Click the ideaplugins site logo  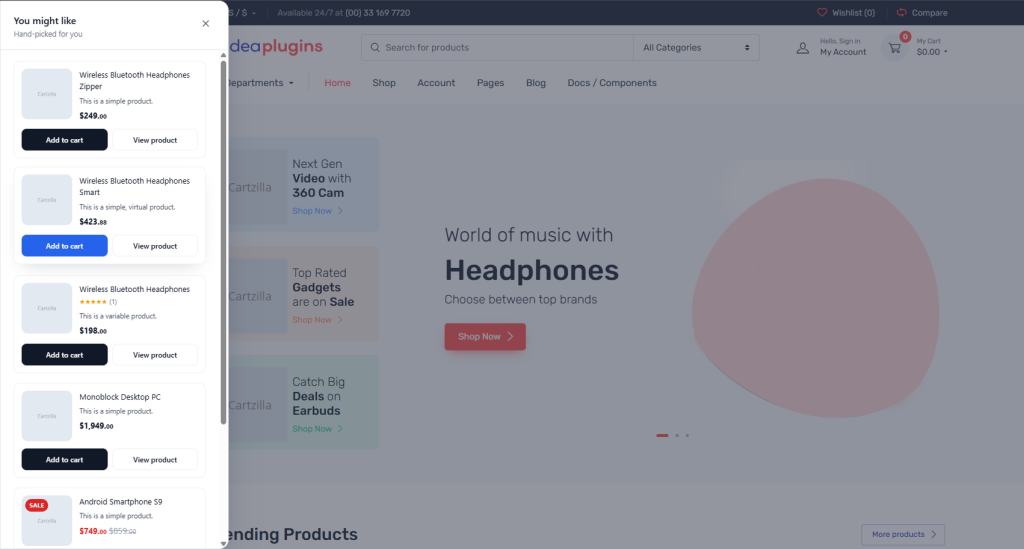pos(276,46)
